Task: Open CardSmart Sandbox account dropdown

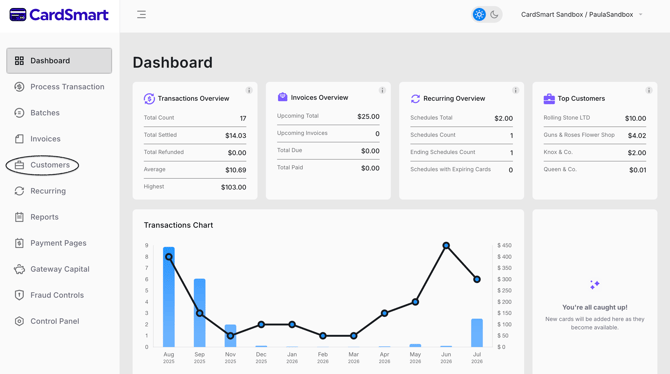Action: tap(581, 15)
